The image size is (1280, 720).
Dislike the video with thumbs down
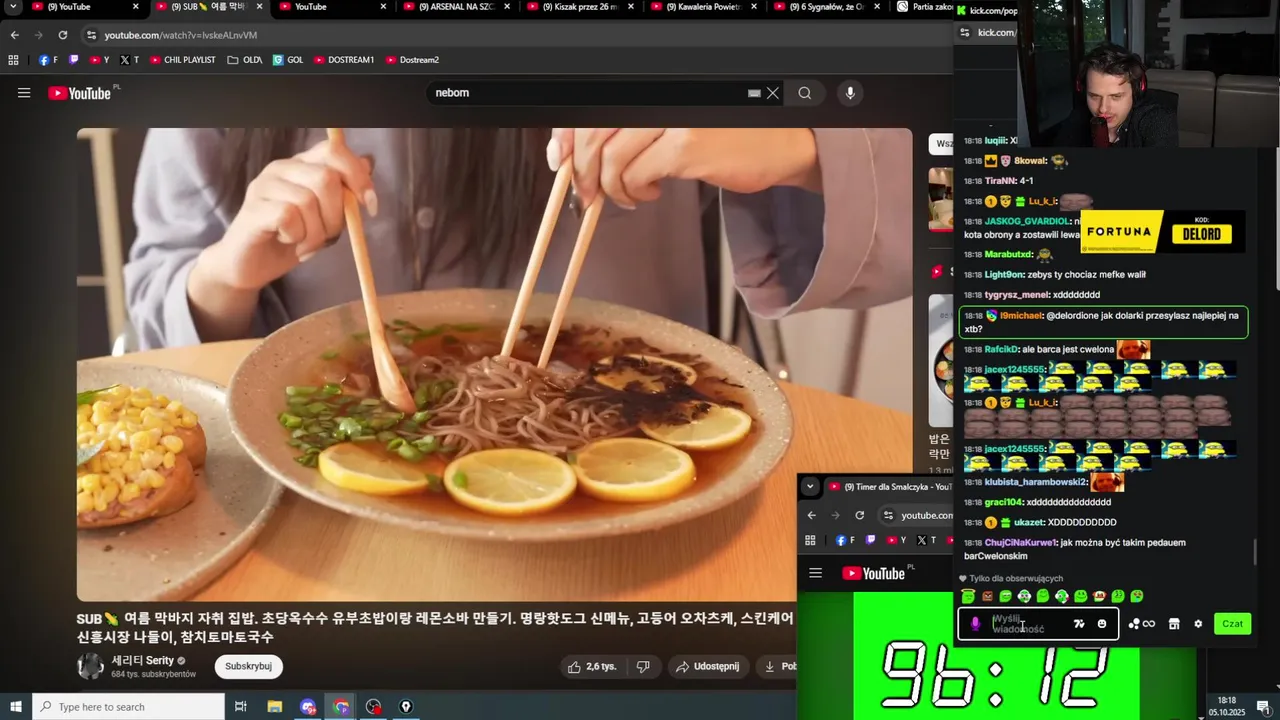pyautogui.click(x=643, y=666)
